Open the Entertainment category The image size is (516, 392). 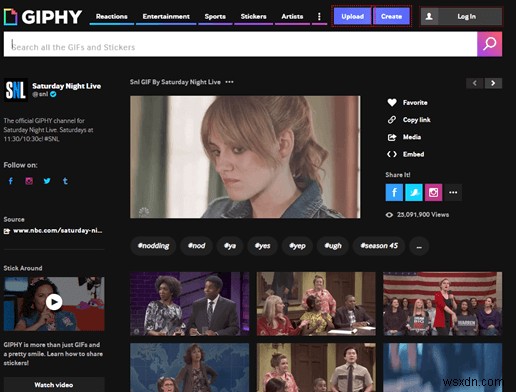(x=166, y=16)
